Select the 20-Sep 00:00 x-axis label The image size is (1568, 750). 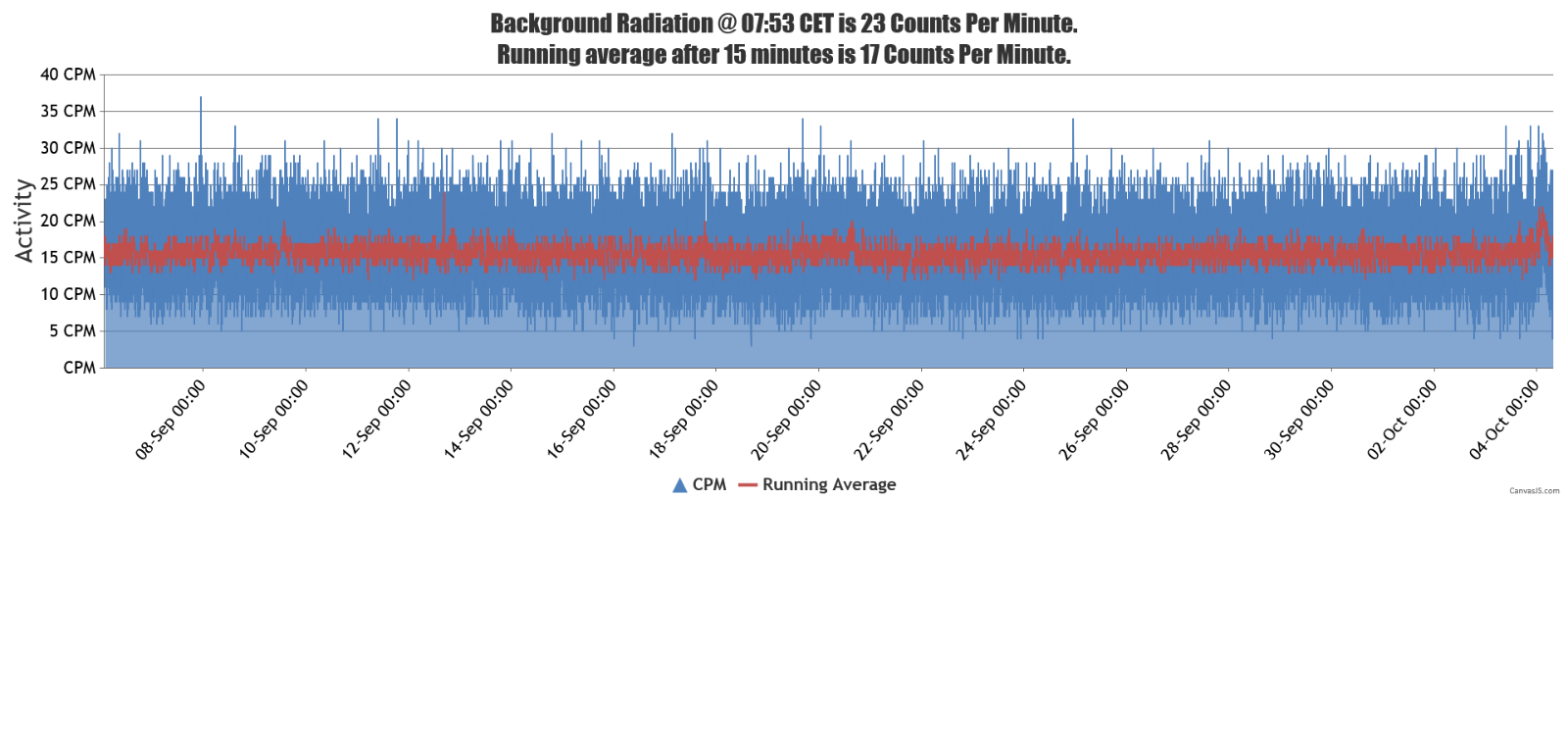(x=786, y=420)
